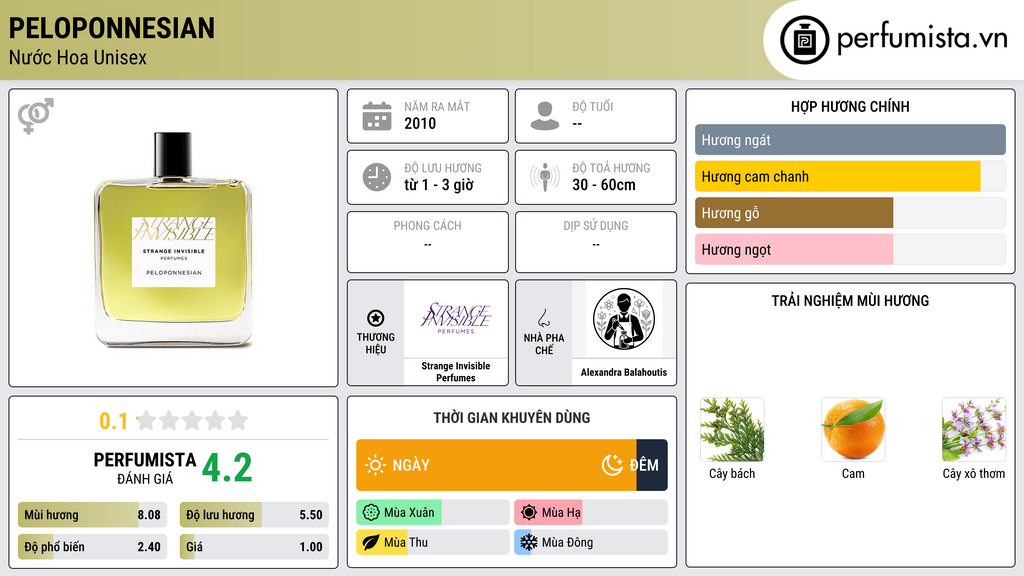
Task: Click the nose icon for Nhà pha chế
Action: (543, 318)
